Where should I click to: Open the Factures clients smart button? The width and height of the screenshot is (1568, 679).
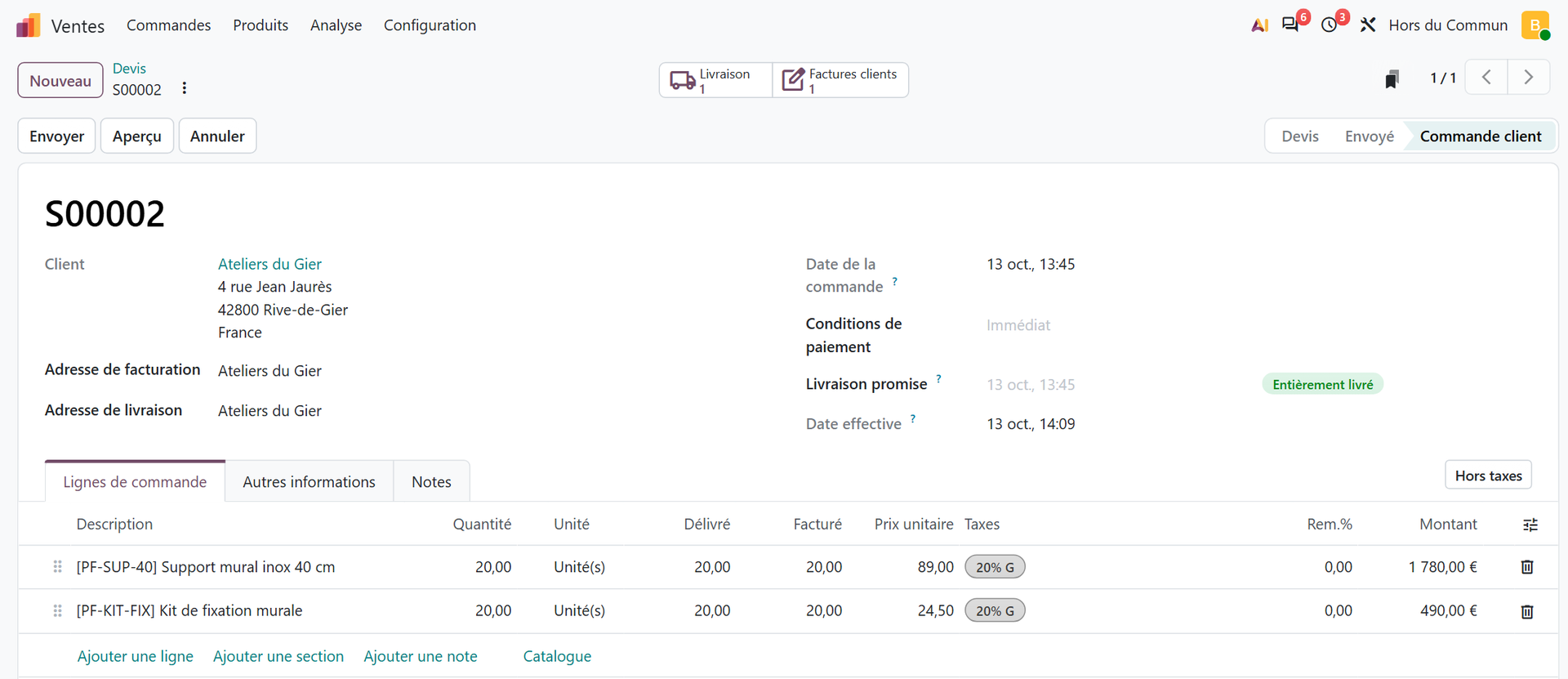tap(840, 80)
